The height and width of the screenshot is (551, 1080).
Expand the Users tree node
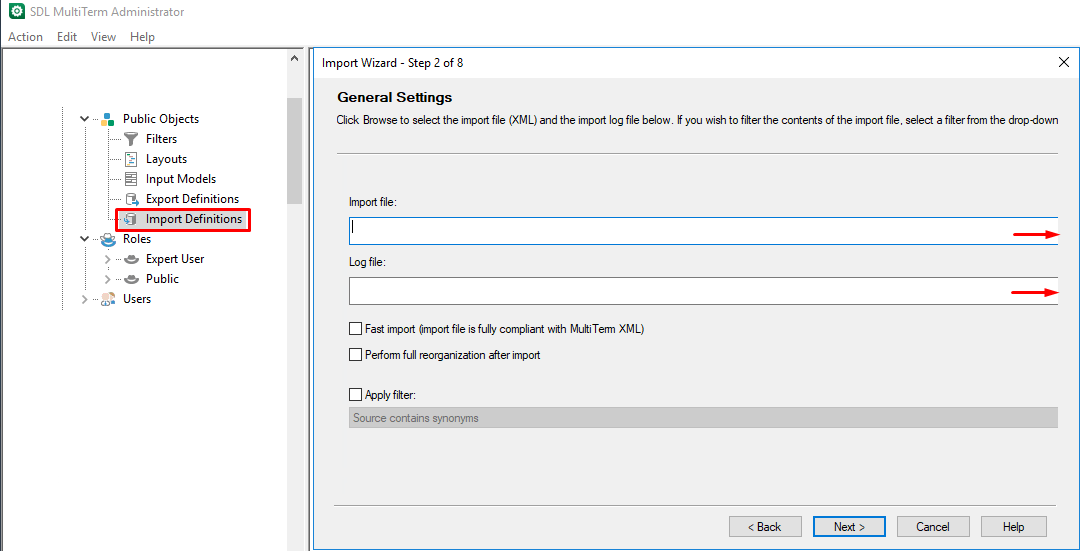pyautogui.click(x=85, y=299)
